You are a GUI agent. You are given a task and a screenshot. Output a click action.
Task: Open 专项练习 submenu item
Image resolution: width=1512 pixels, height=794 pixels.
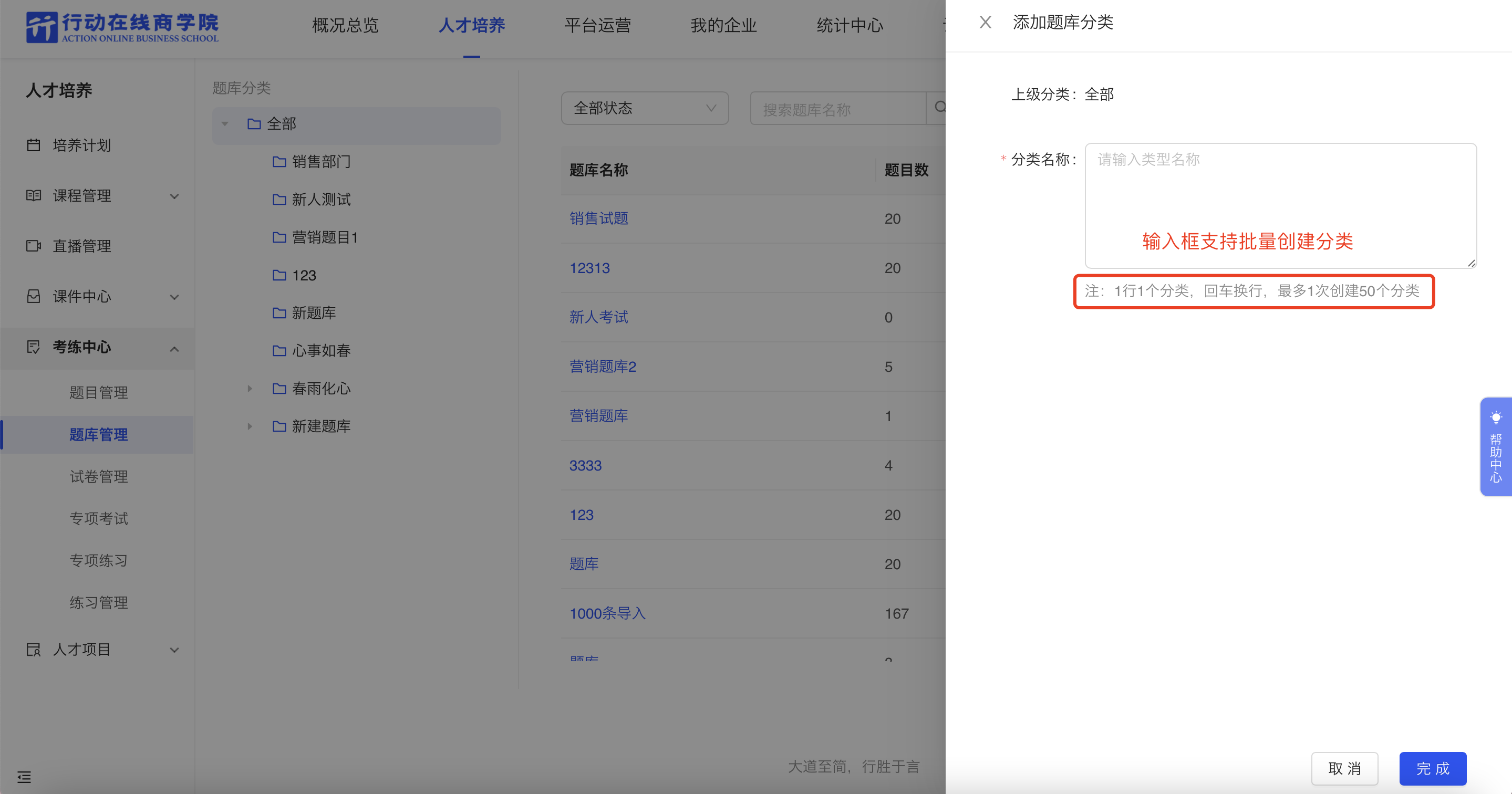coord(99,560)
